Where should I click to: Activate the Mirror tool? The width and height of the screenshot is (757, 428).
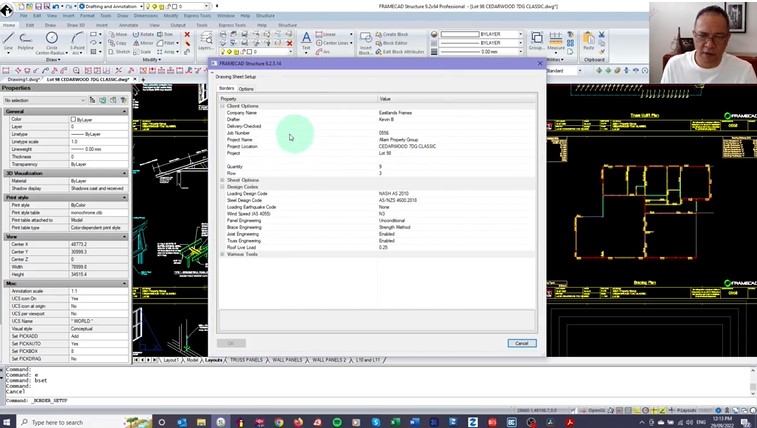(x=143, y=43)
